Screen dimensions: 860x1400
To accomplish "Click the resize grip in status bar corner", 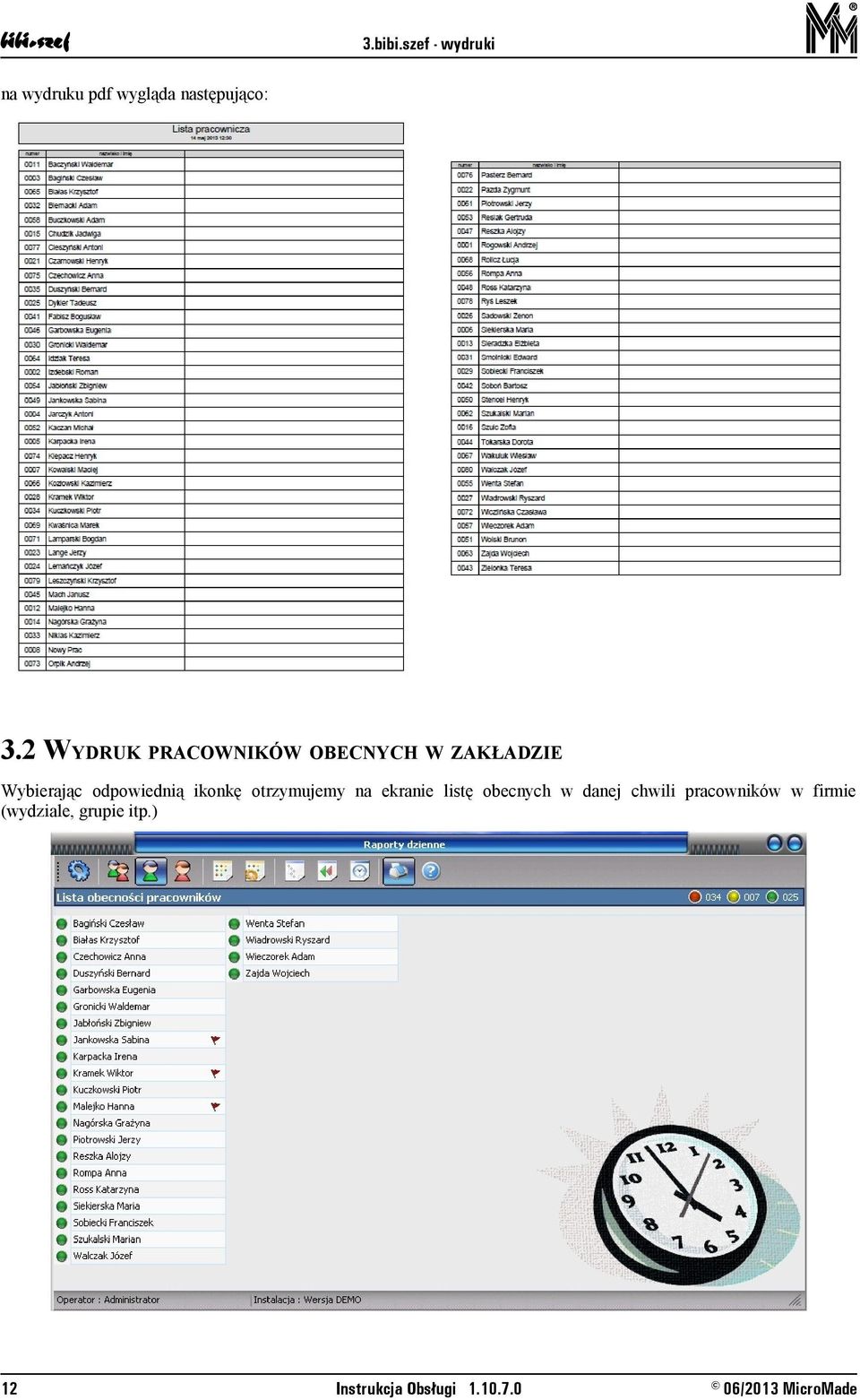I will pyautogui.click(x=795, y=1300).
